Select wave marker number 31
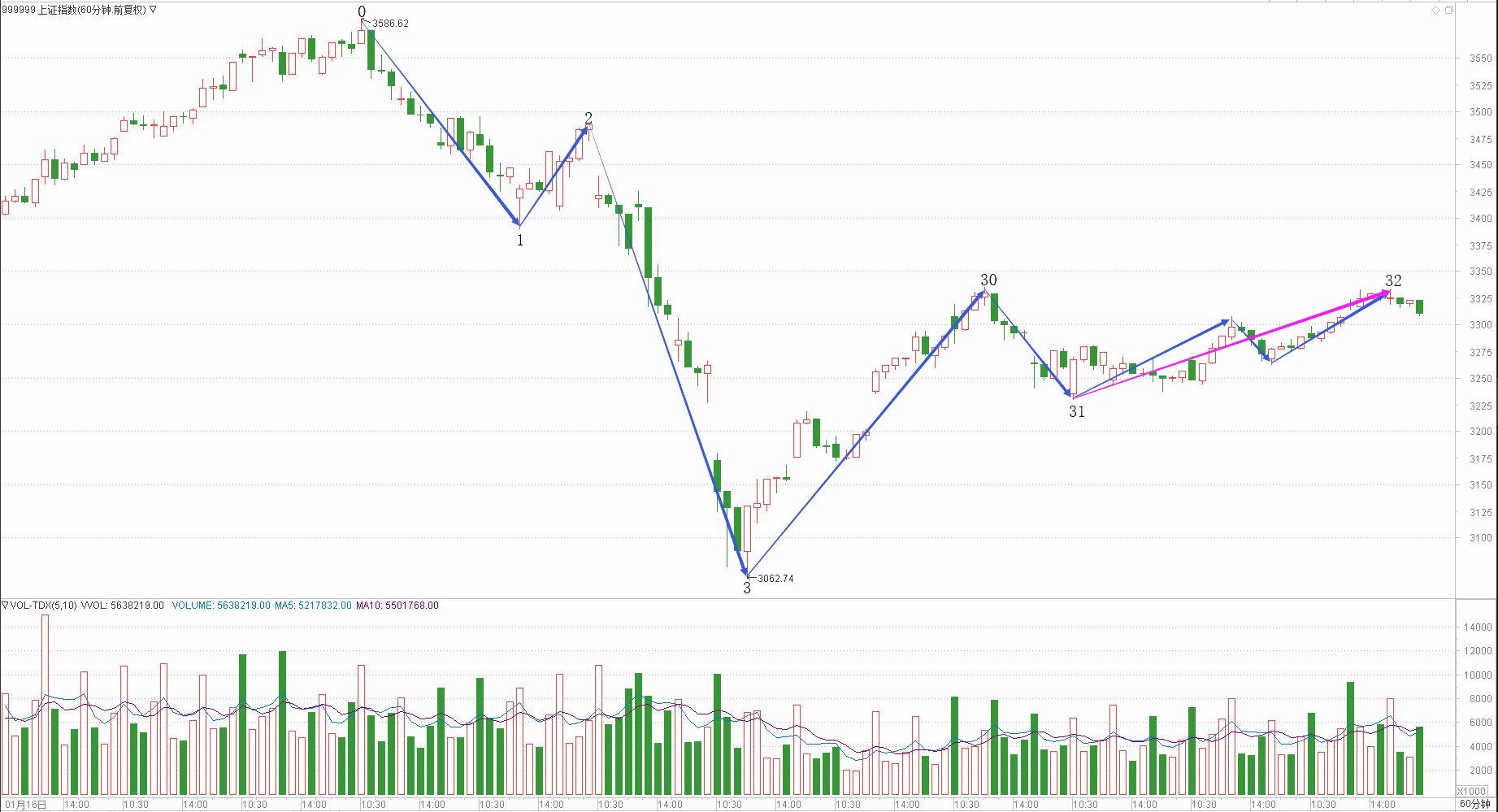 point(1077,411)
